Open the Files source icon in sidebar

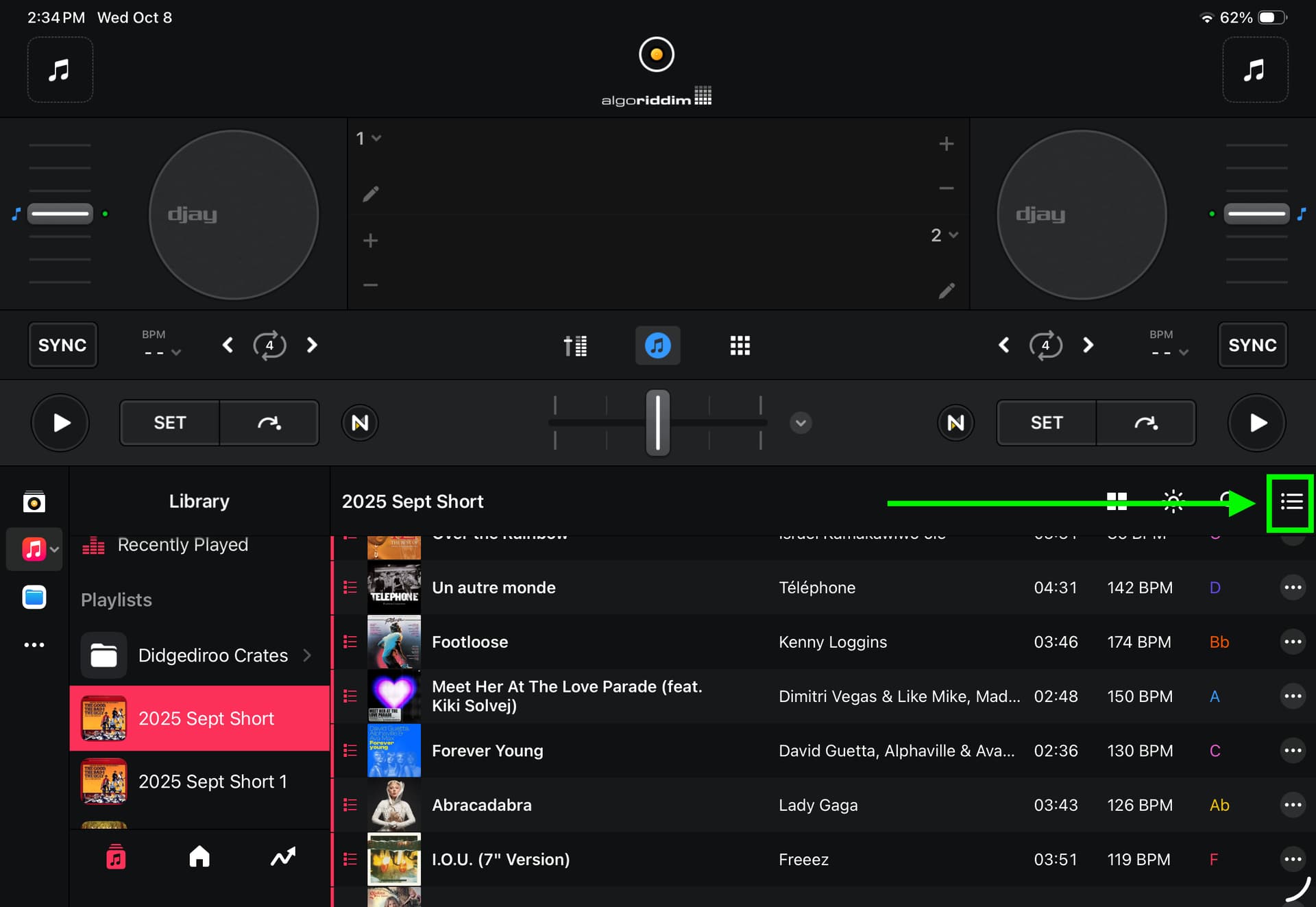click(34, 597)
